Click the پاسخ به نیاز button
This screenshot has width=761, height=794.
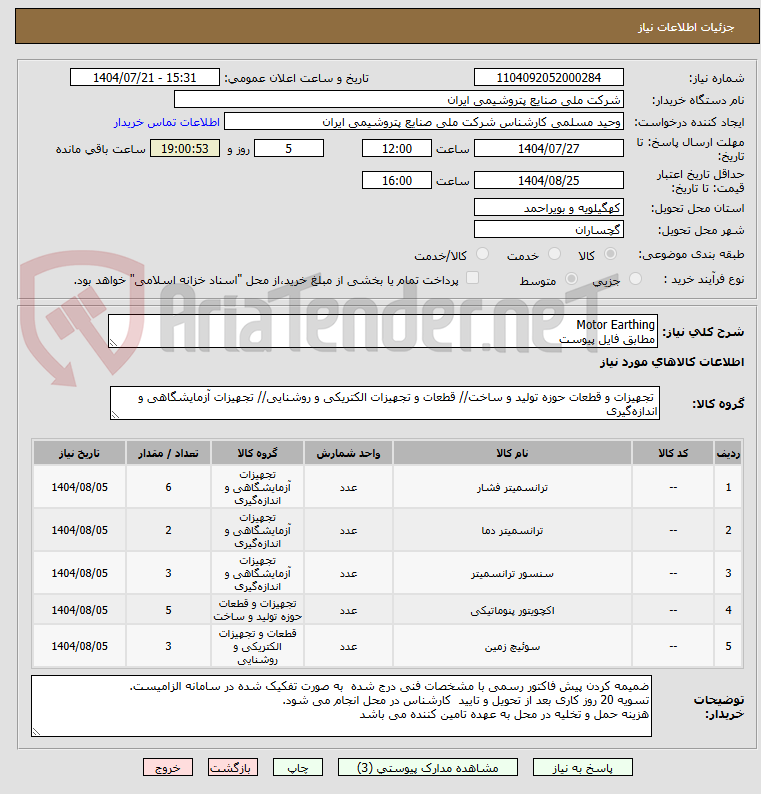coord(582,768)
